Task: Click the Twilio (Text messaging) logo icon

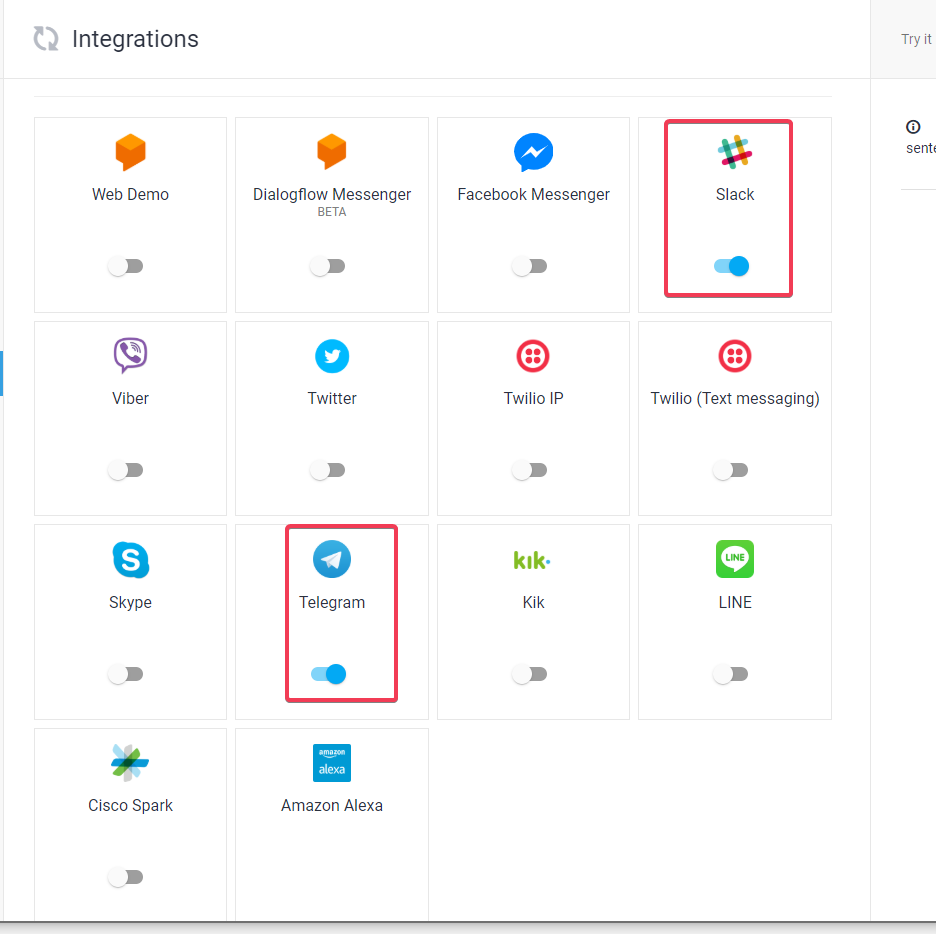Action: pyautogui.click(x=735, y=356)
